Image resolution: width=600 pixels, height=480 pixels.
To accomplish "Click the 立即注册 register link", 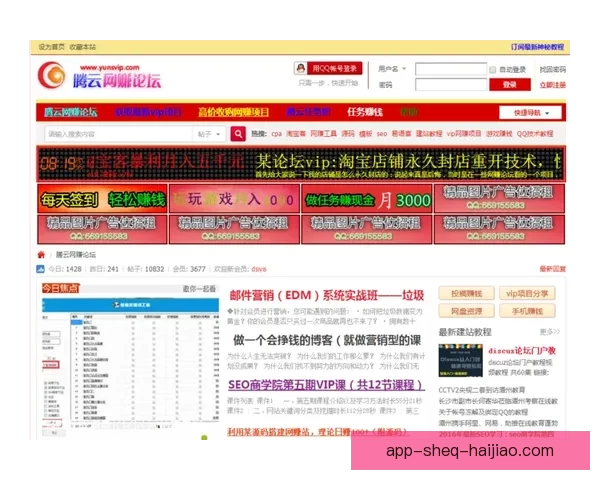I will pos(553,85).
